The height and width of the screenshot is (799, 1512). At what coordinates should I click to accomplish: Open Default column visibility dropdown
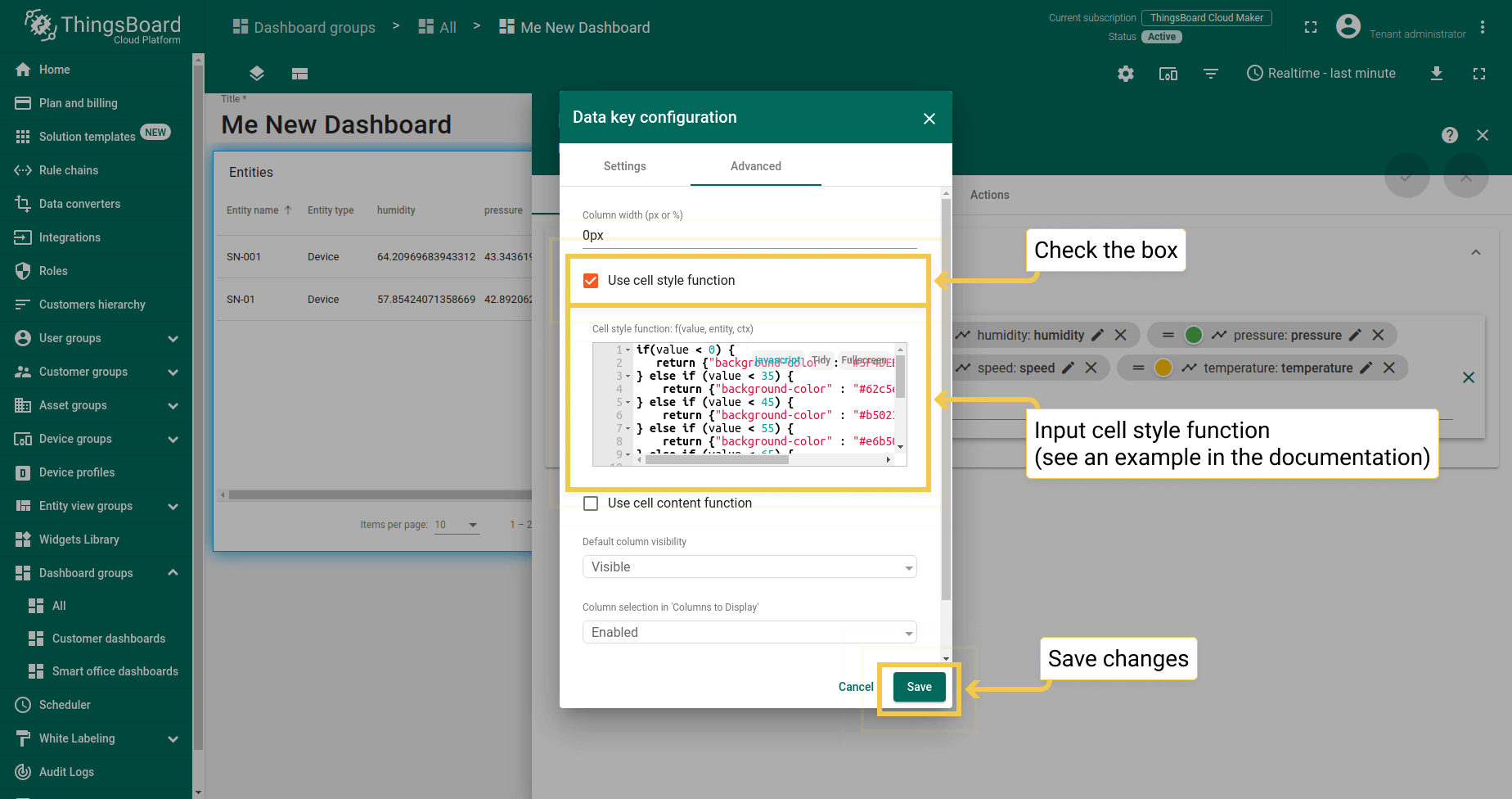point(749,567)
